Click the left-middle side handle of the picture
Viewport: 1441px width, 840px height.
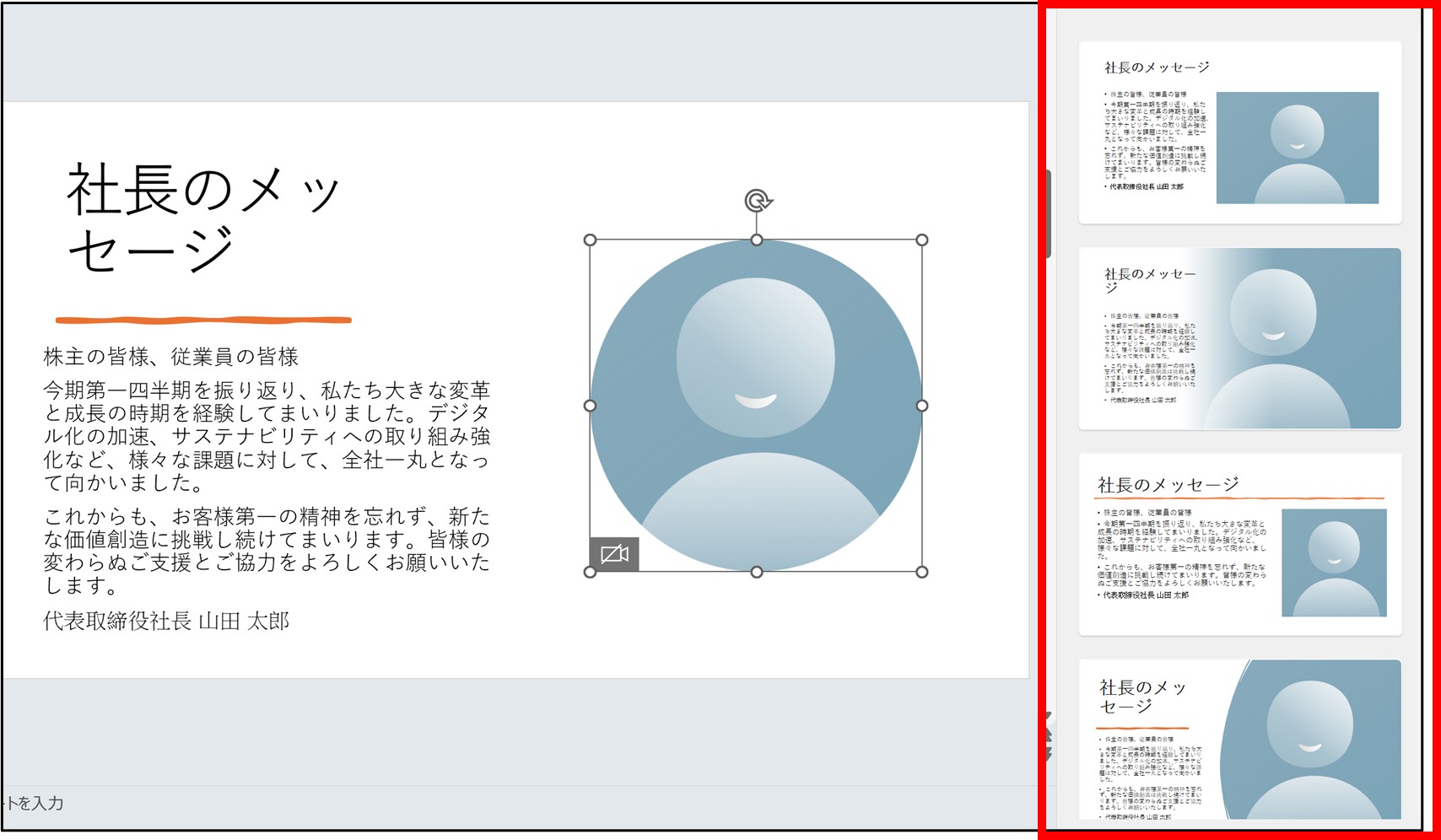coord(590,406)
